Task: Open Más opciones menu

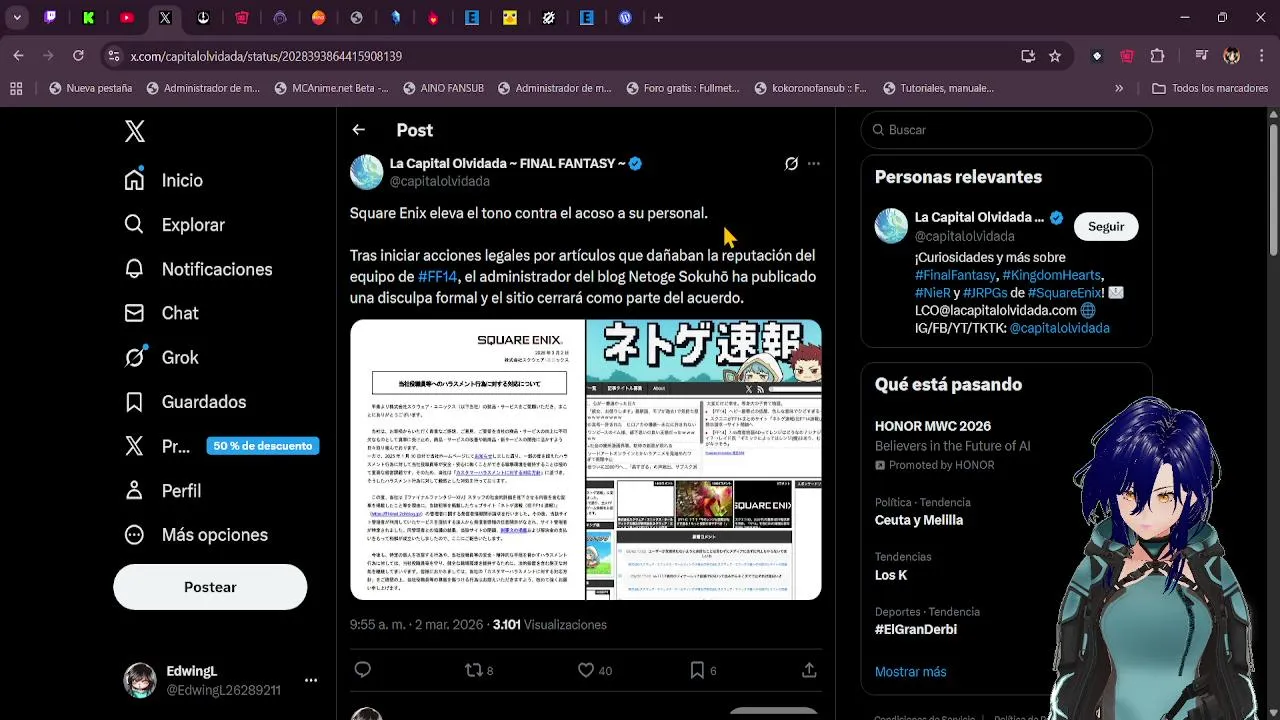Action: (x=196, y=534)
